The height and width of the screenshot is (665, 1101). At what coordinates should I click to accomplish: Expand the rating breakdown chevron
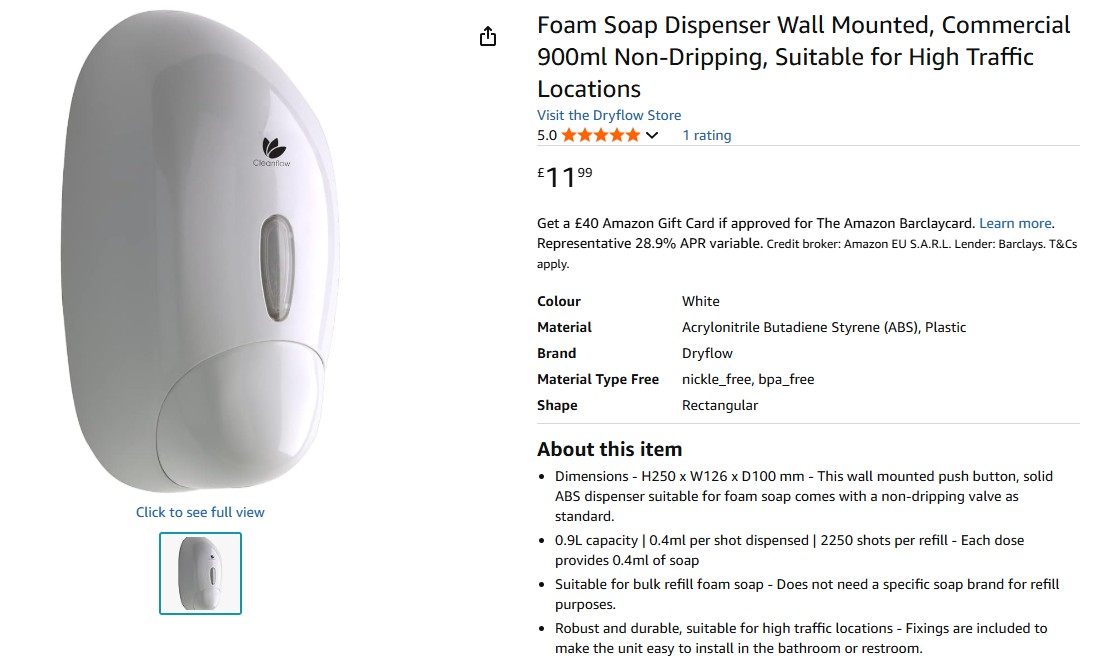[x=653, y=135]
